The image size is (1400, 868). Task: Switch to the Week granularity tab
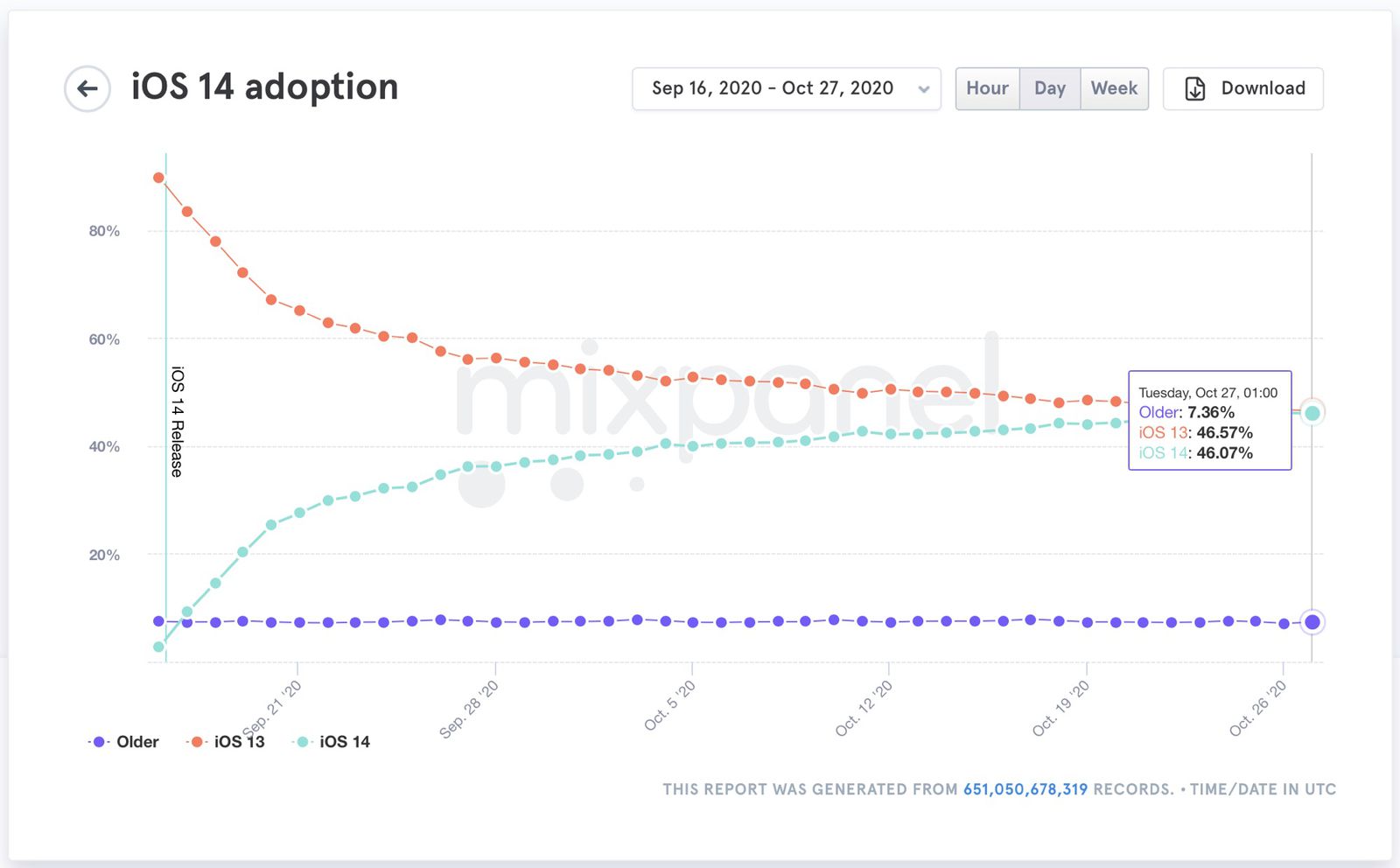pos(1114,87)
